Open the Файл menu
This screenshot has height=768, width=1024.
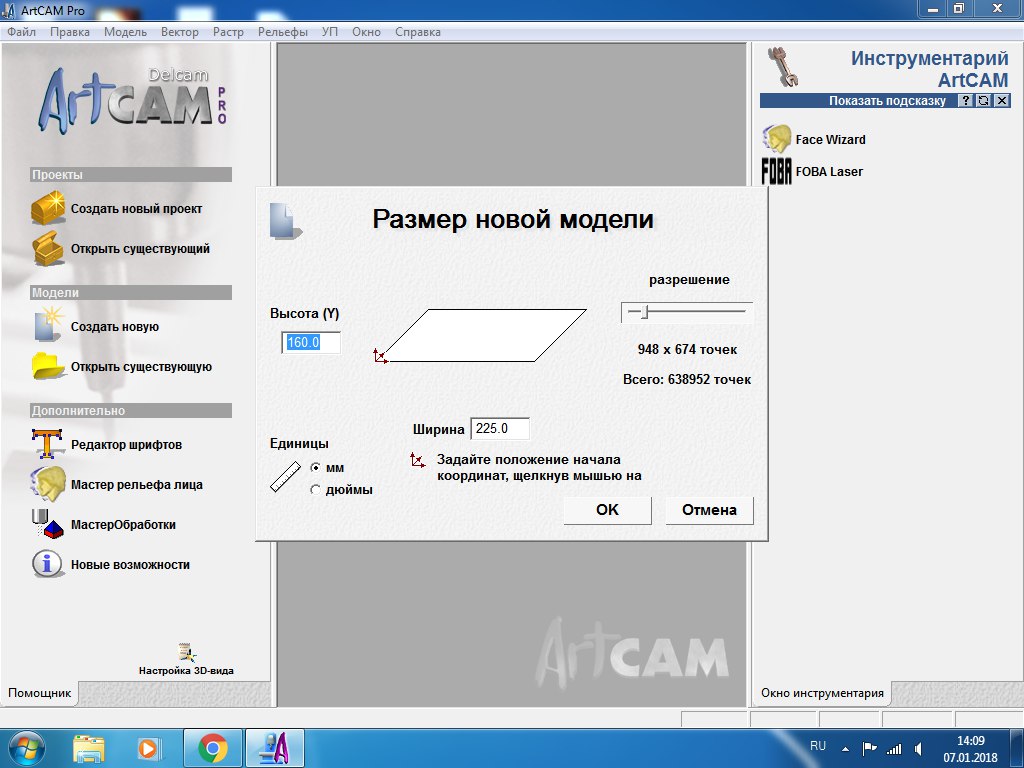click(x=22, y=32)
